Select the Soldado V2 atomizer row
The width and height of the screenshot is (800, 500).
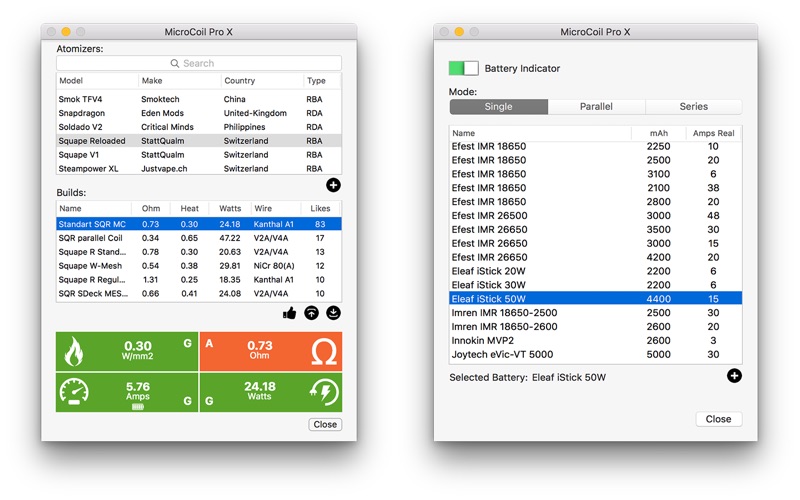[x=199, y=127]
